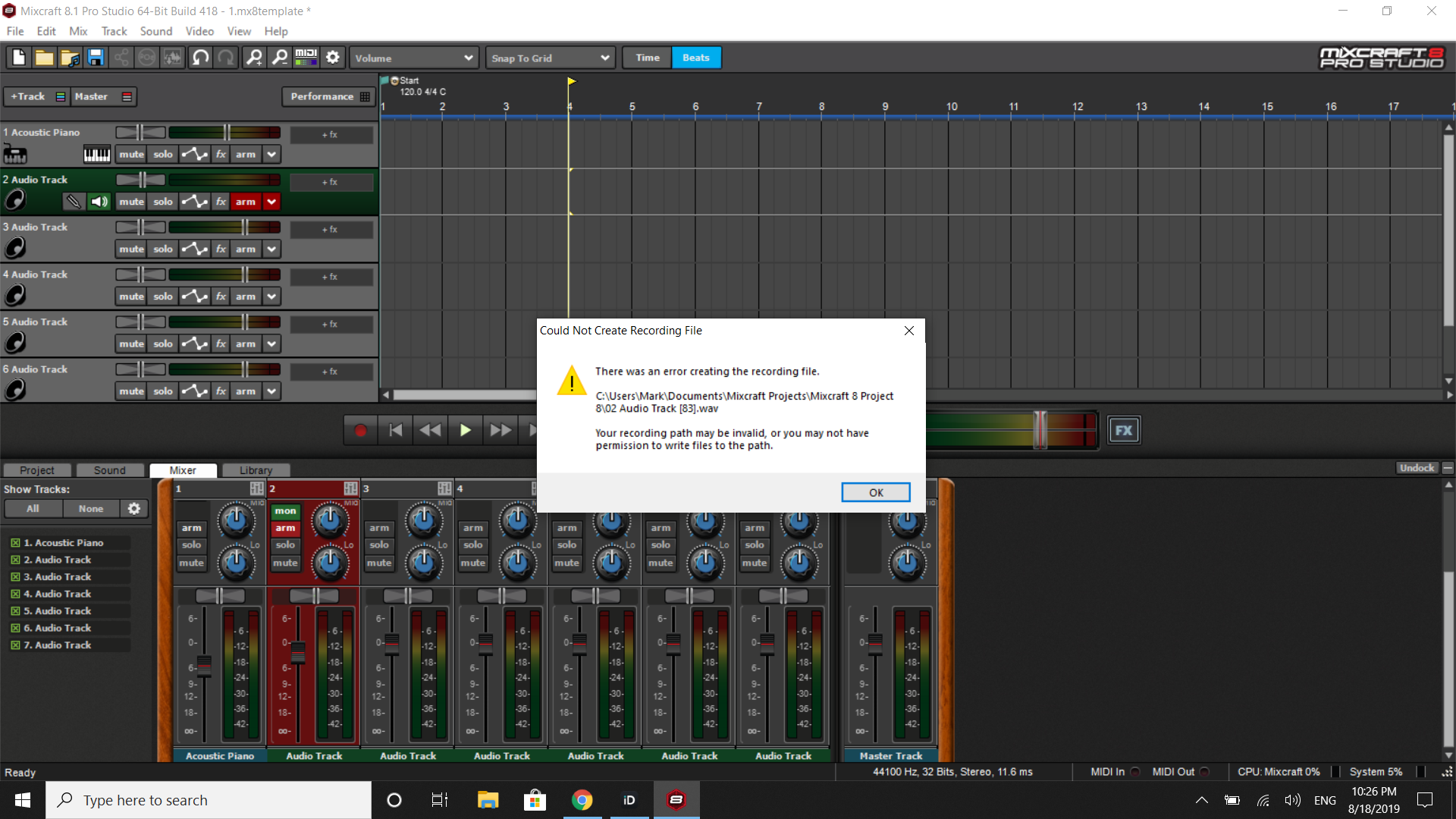Click the rewind transport button
The image size is (1456, 819).
(430, 431)
